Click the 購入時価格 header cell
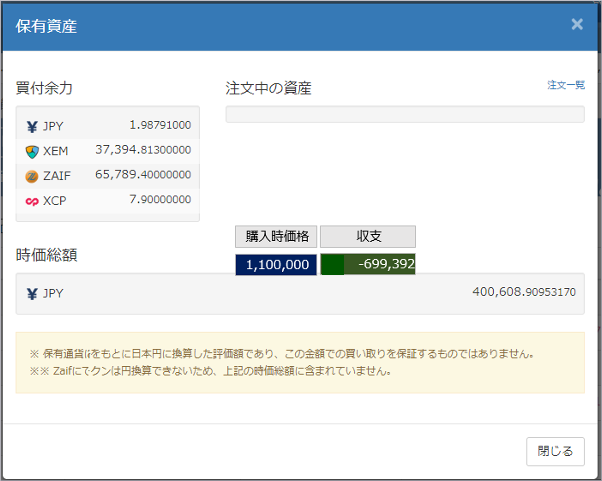Viewport: 602px width, 481px height. (276, 236)
